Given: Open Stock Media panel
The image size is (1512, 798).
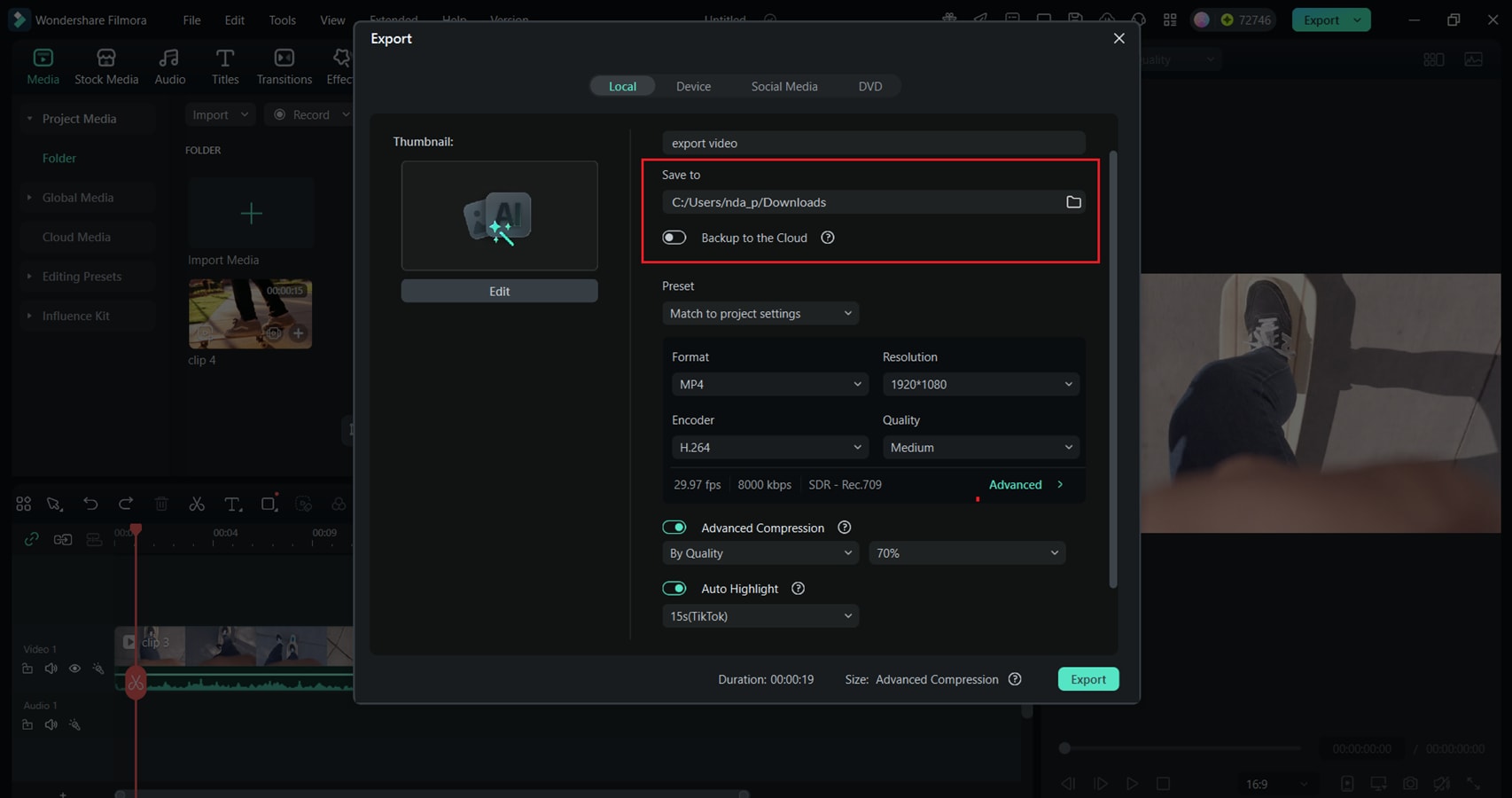Looking at the screenshot, I should tap(106, 67).
